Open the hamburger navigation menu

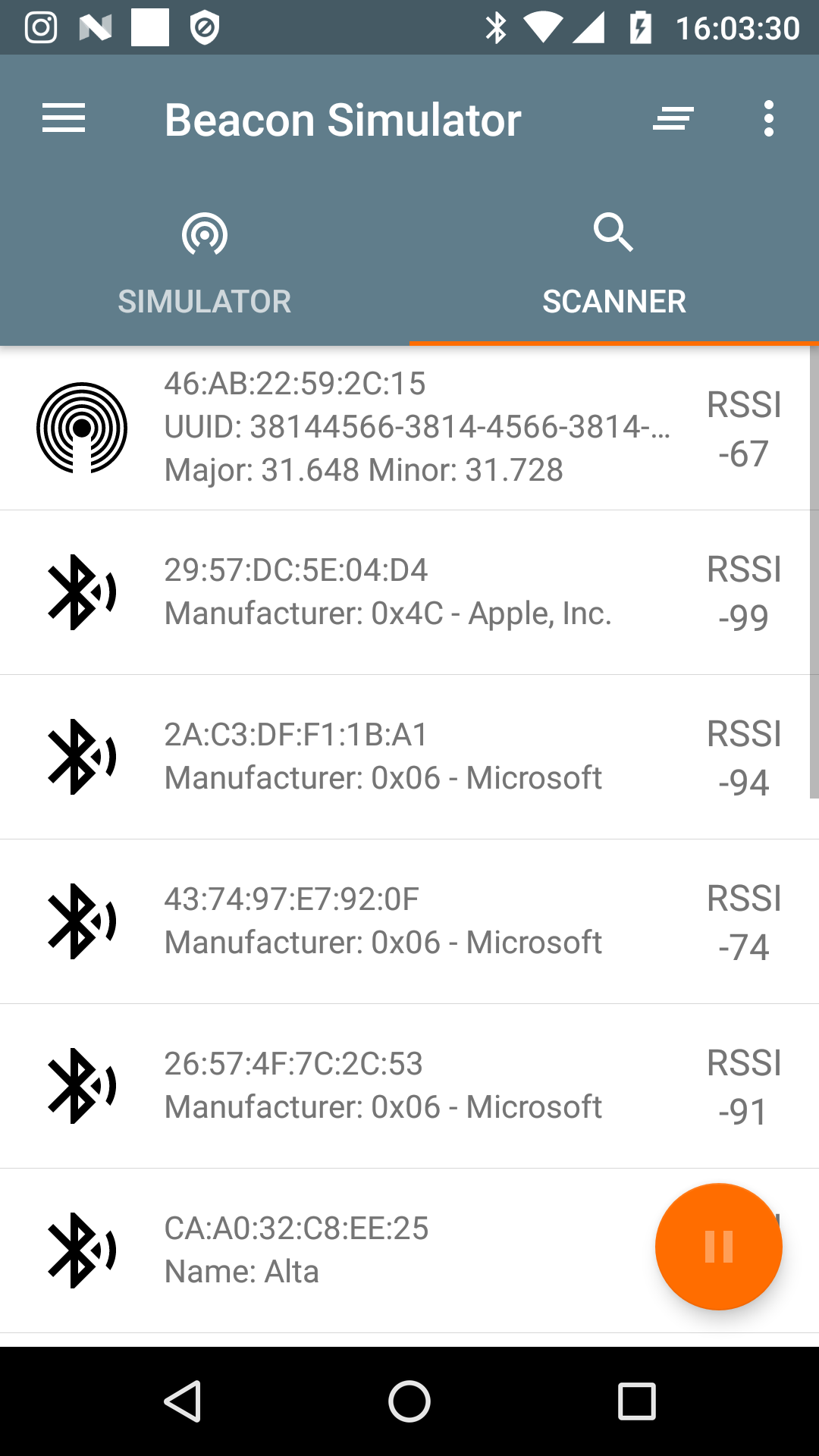pyautogui.click(x=64, y=119)
